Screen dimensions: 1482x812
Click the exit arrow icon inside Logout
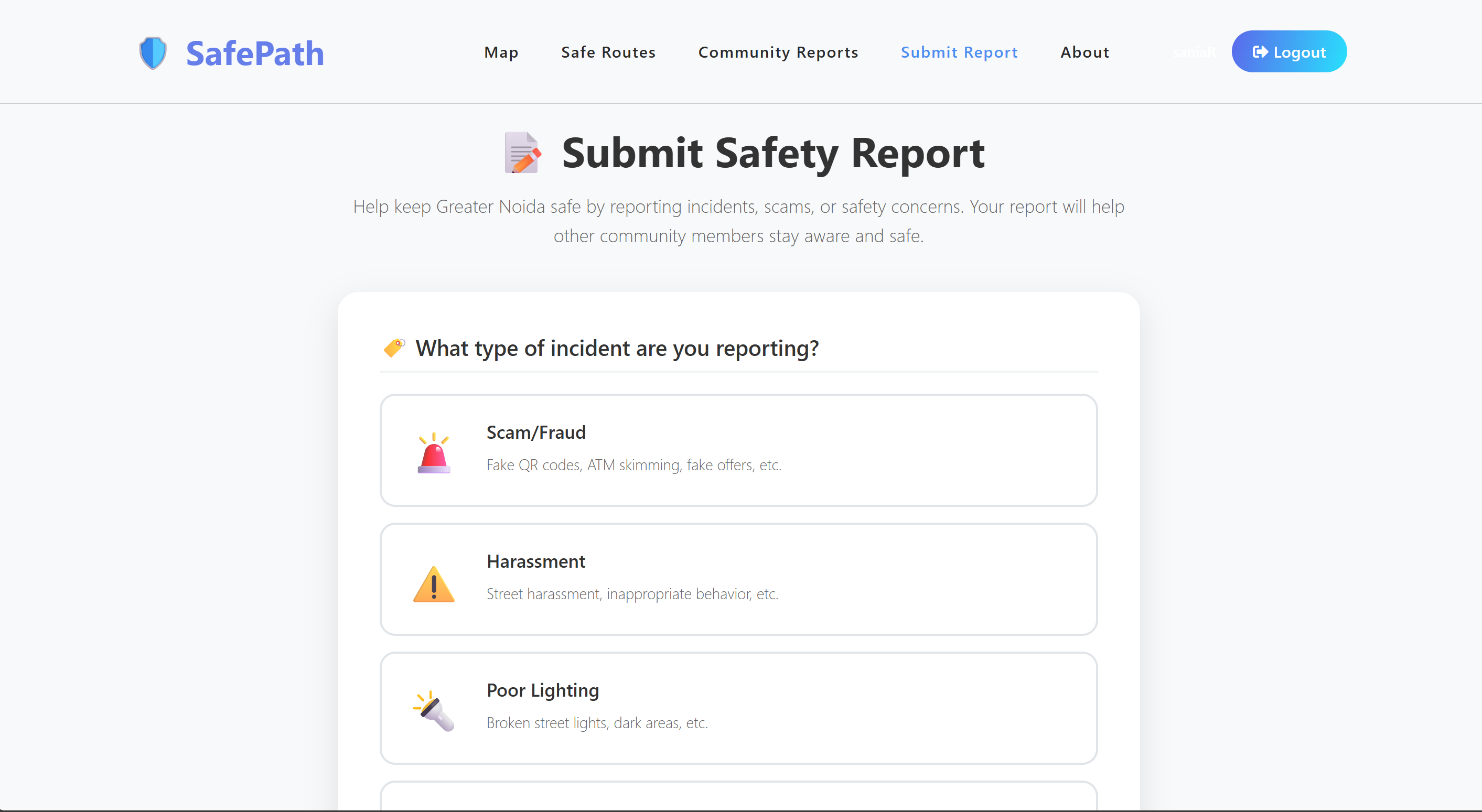click(1259, 52)
